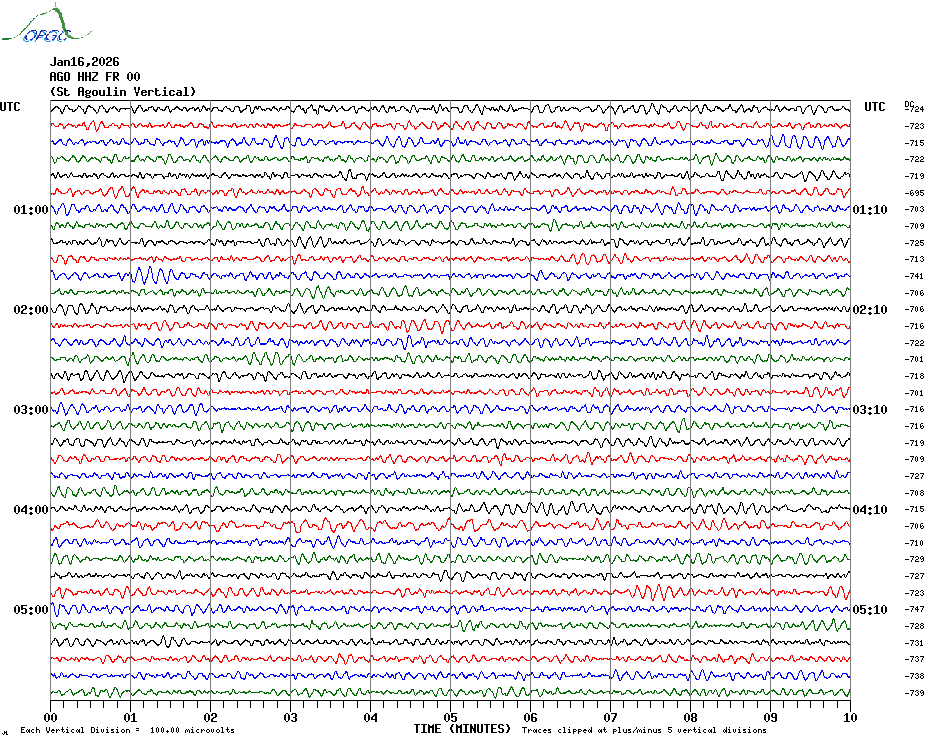The image size is (930, 744).
Task: Click the '04:10' time label
Action: [x=870, y=510]
